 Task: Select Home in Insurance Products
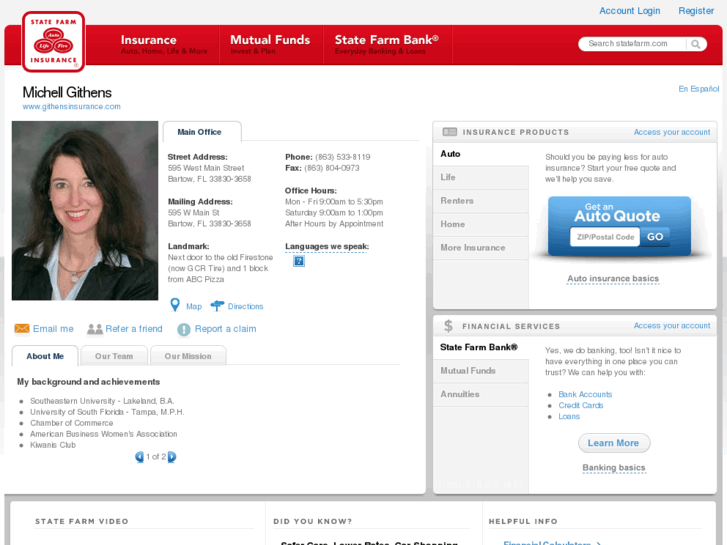[x=481, y=224]
